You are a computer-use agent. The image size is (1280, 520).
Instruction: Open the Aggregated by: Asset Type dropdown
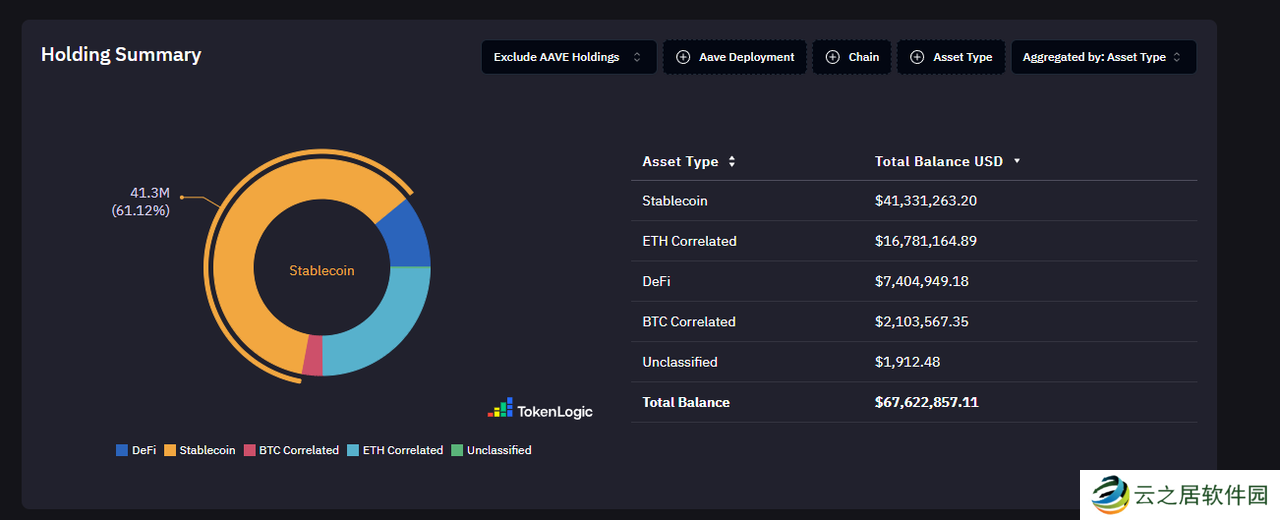(1103, 57)
